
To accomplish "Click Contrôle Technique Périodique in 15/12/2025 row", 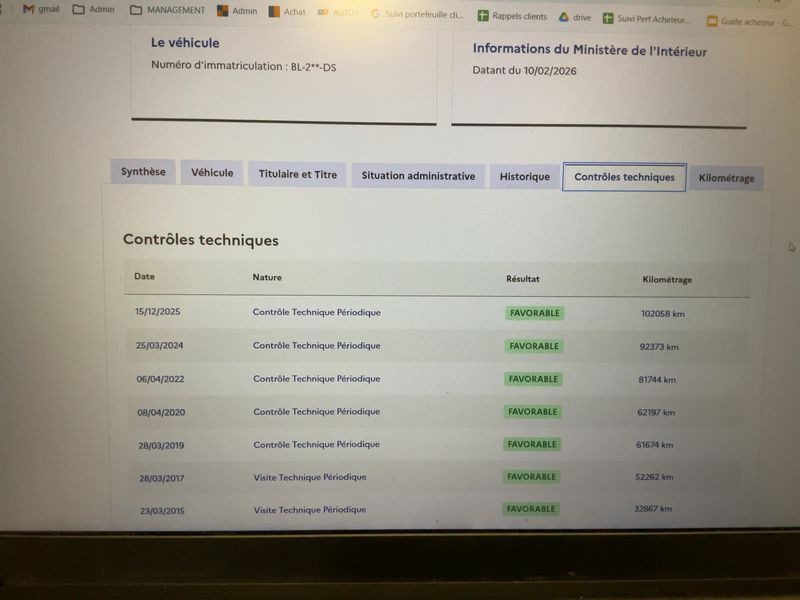I will pos(316,312).
